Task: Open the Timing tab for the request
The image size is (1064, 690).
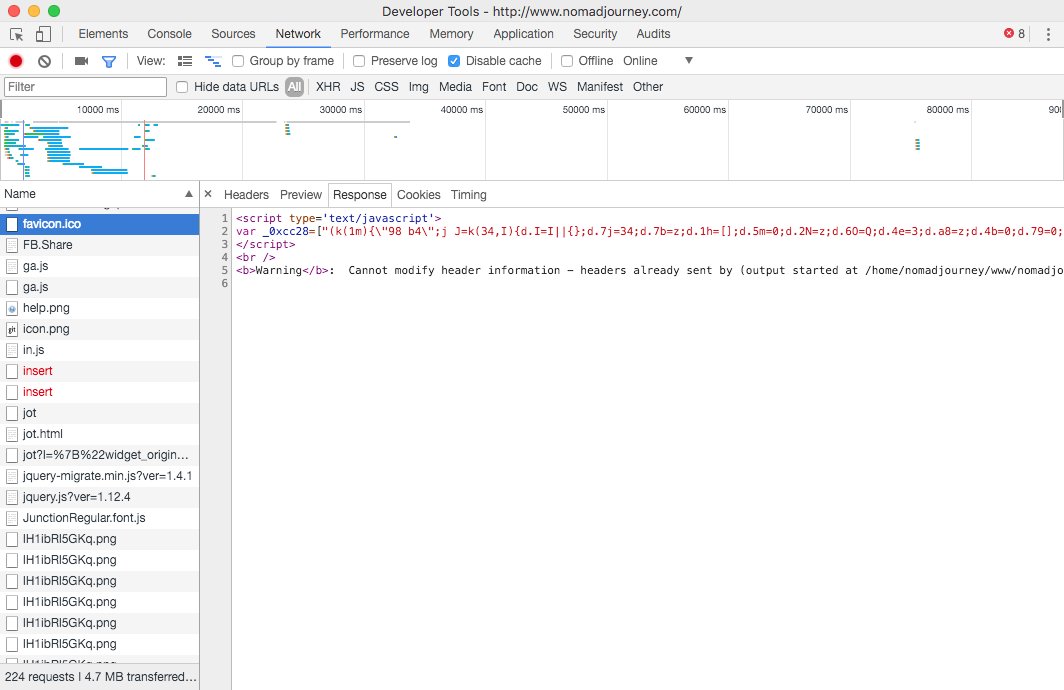Action: pyautogui.click(x=468, y=195)
